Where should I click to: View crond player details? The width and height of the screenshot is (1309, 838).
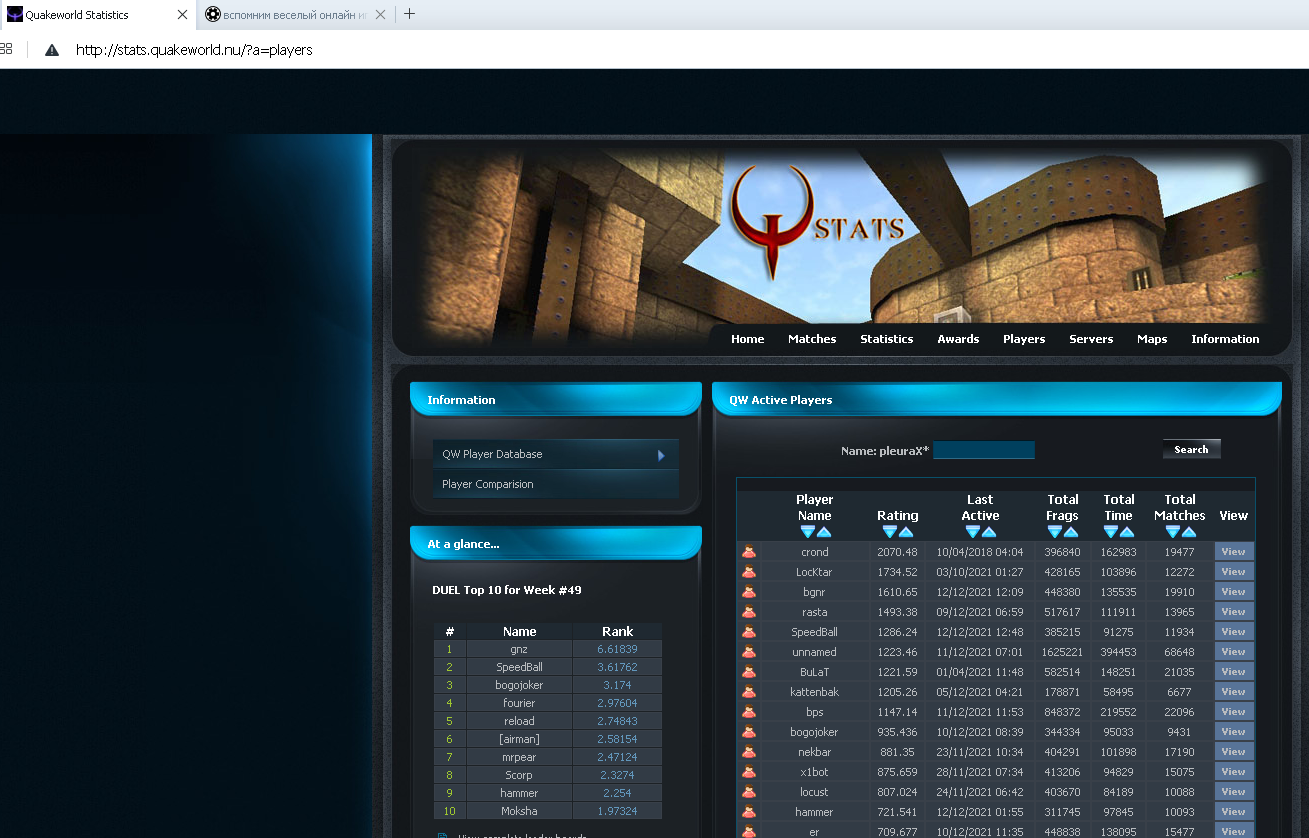coord(1233,552)
